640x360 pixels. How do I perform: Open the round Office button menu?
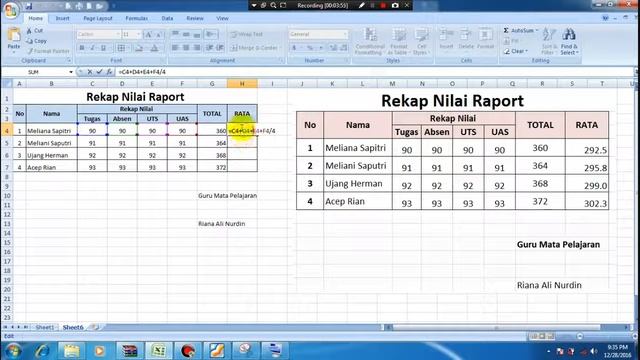(11, 10)
